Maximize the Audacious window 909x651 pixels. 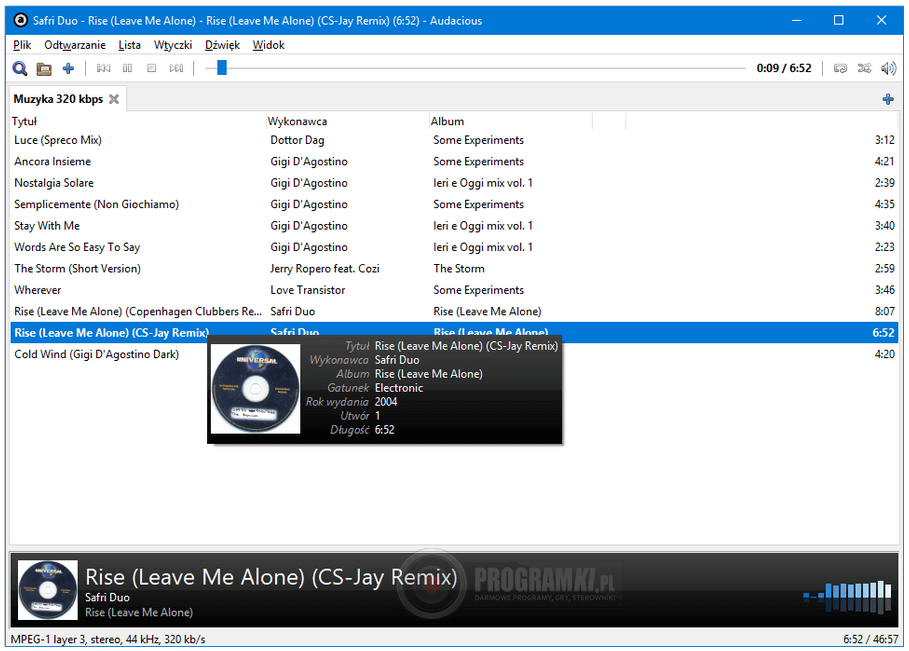[x=838, y=20]
